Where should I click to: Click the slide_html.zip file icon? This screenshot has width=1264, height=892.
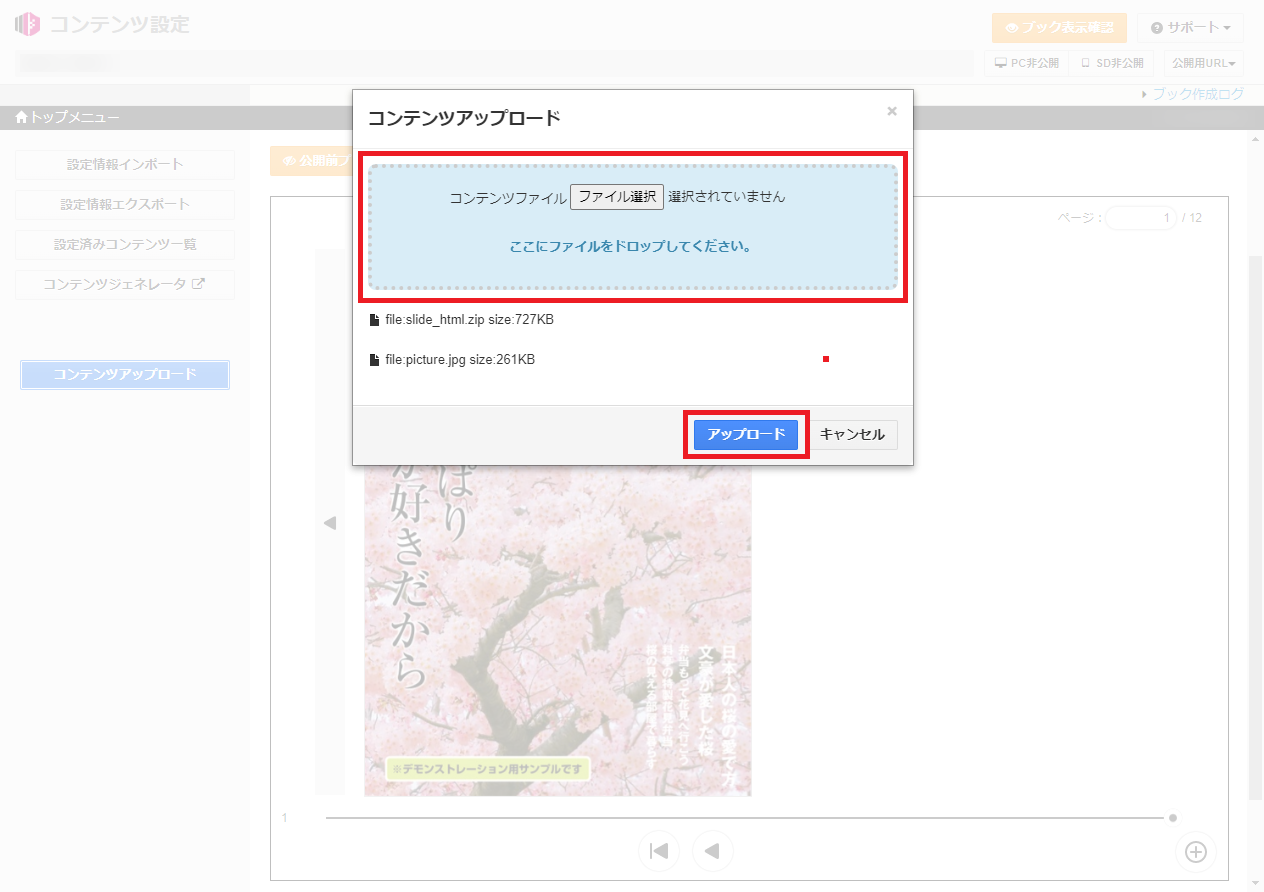[374, 320]
